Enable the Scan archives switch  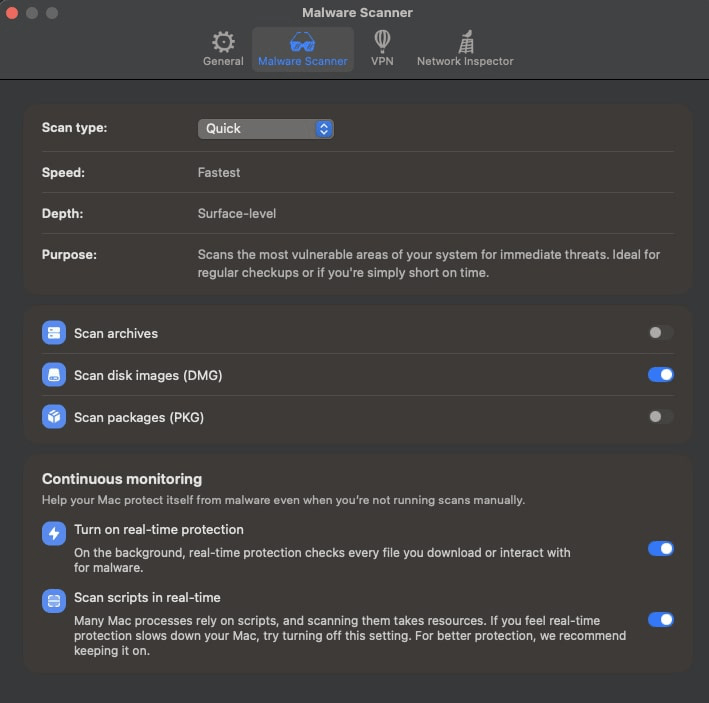[661, 333]
